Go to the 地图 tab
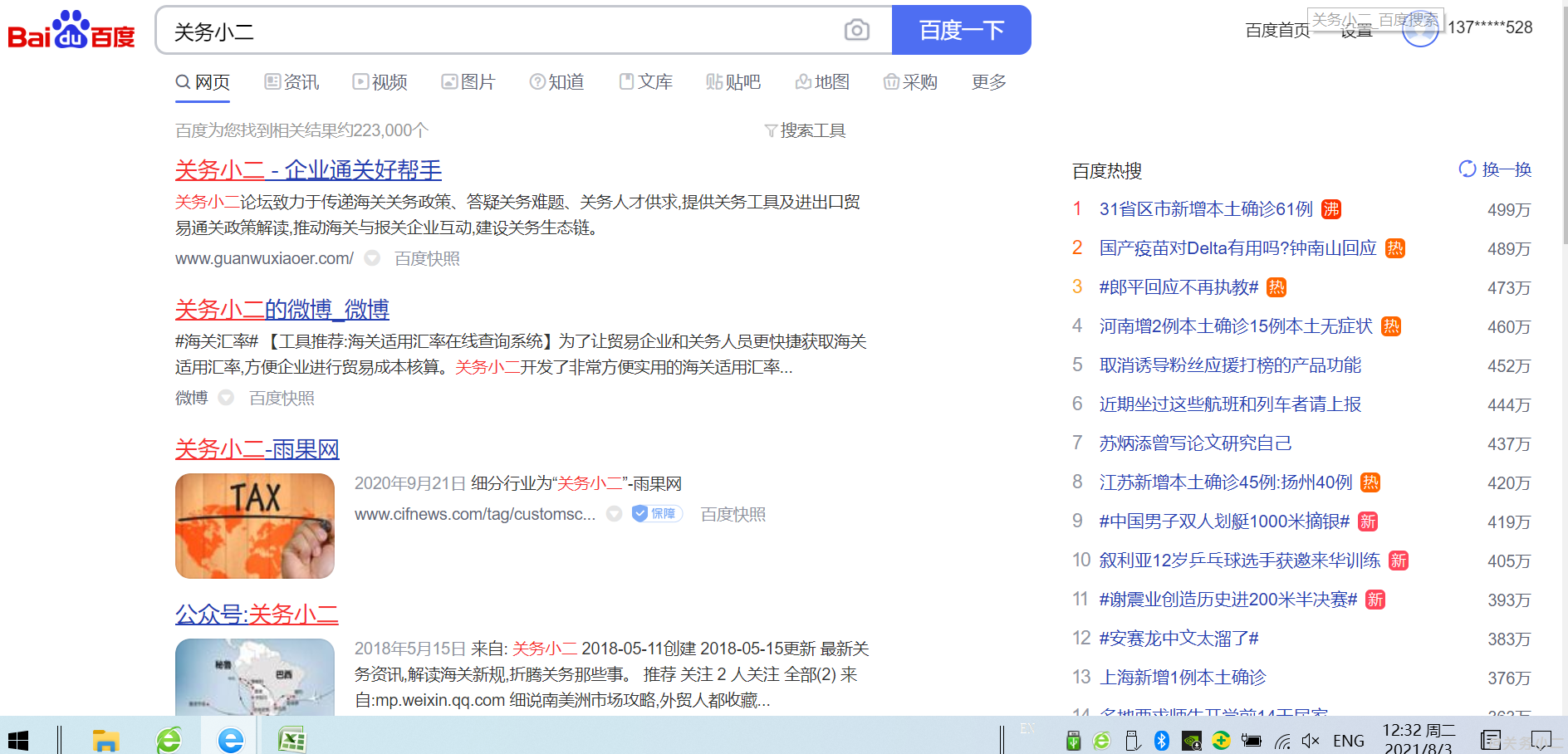Image resolution: width=1568 pixels, height=754 pixels. click(x=822, y=82)
